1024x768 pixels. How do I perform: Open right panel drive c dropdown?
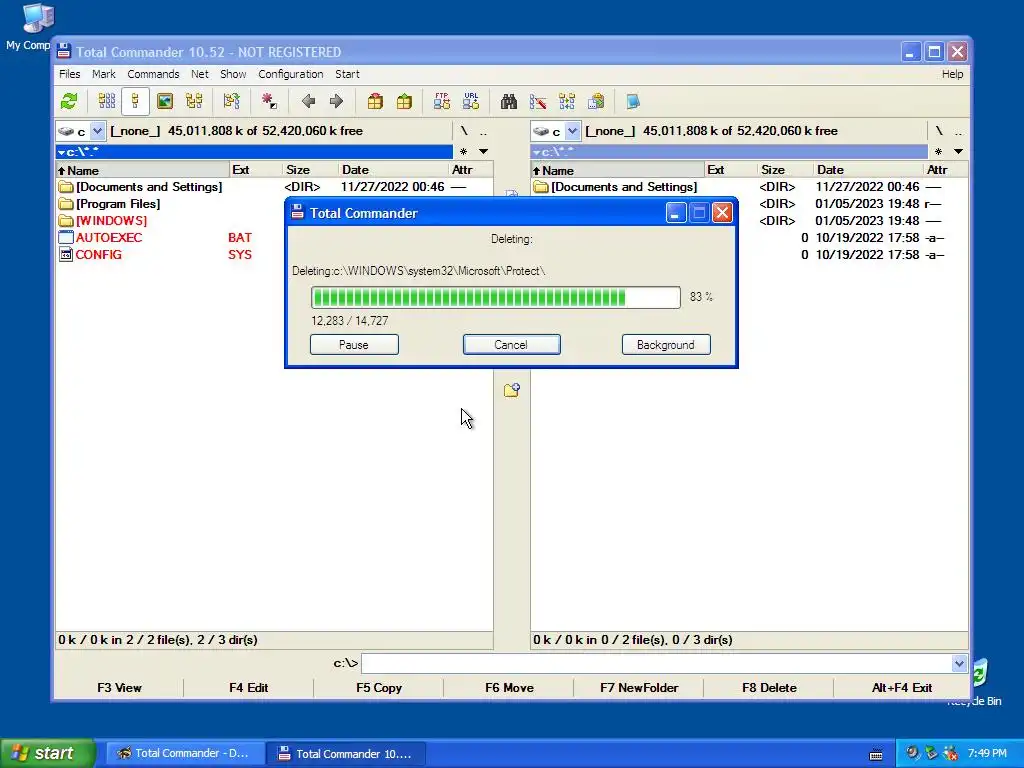point(572,131)
